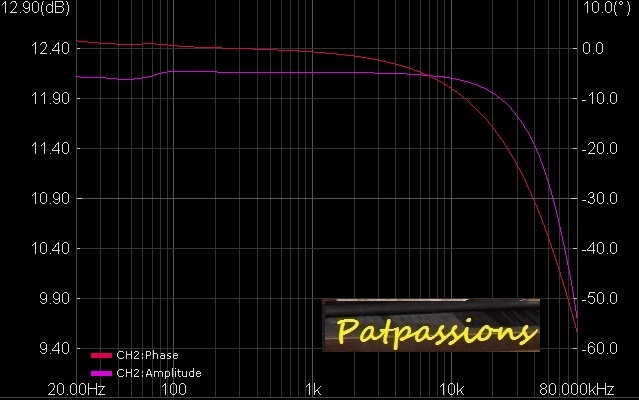
Task: Select the 1k frequency axis label
Action: [313, 388]
